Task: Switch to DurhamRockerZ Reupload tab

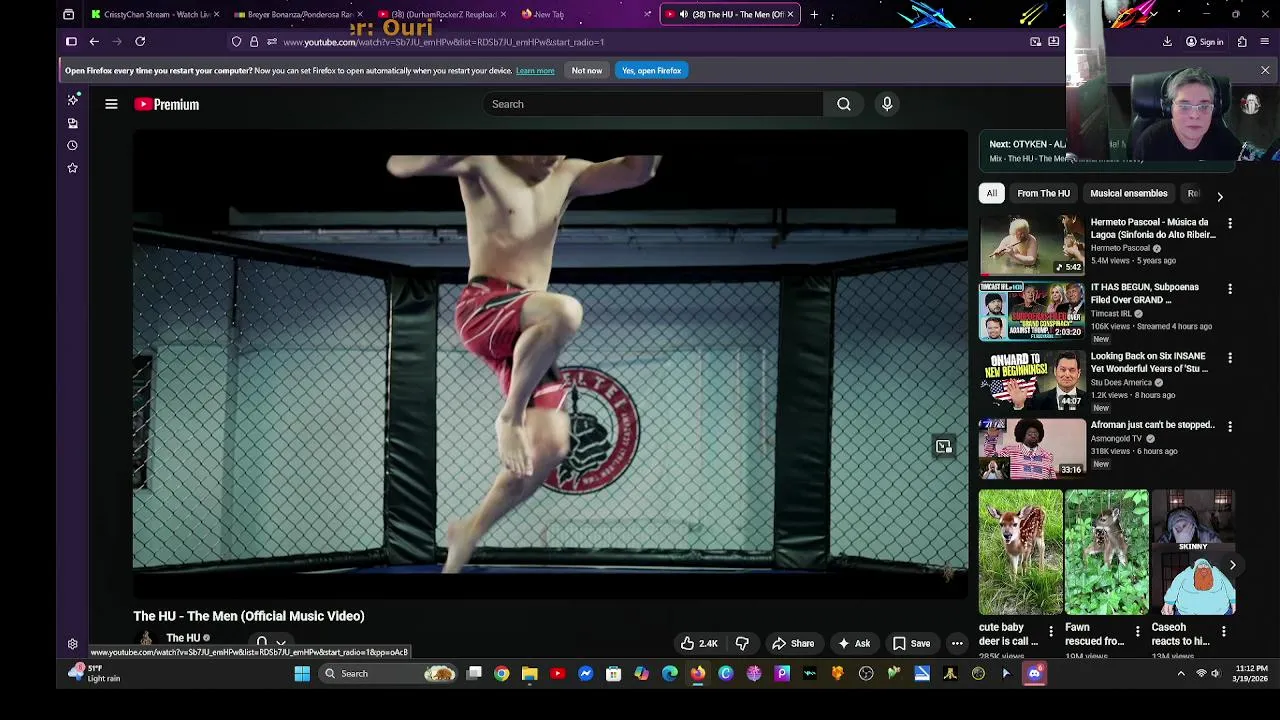Action: click(x=440, y=14)
